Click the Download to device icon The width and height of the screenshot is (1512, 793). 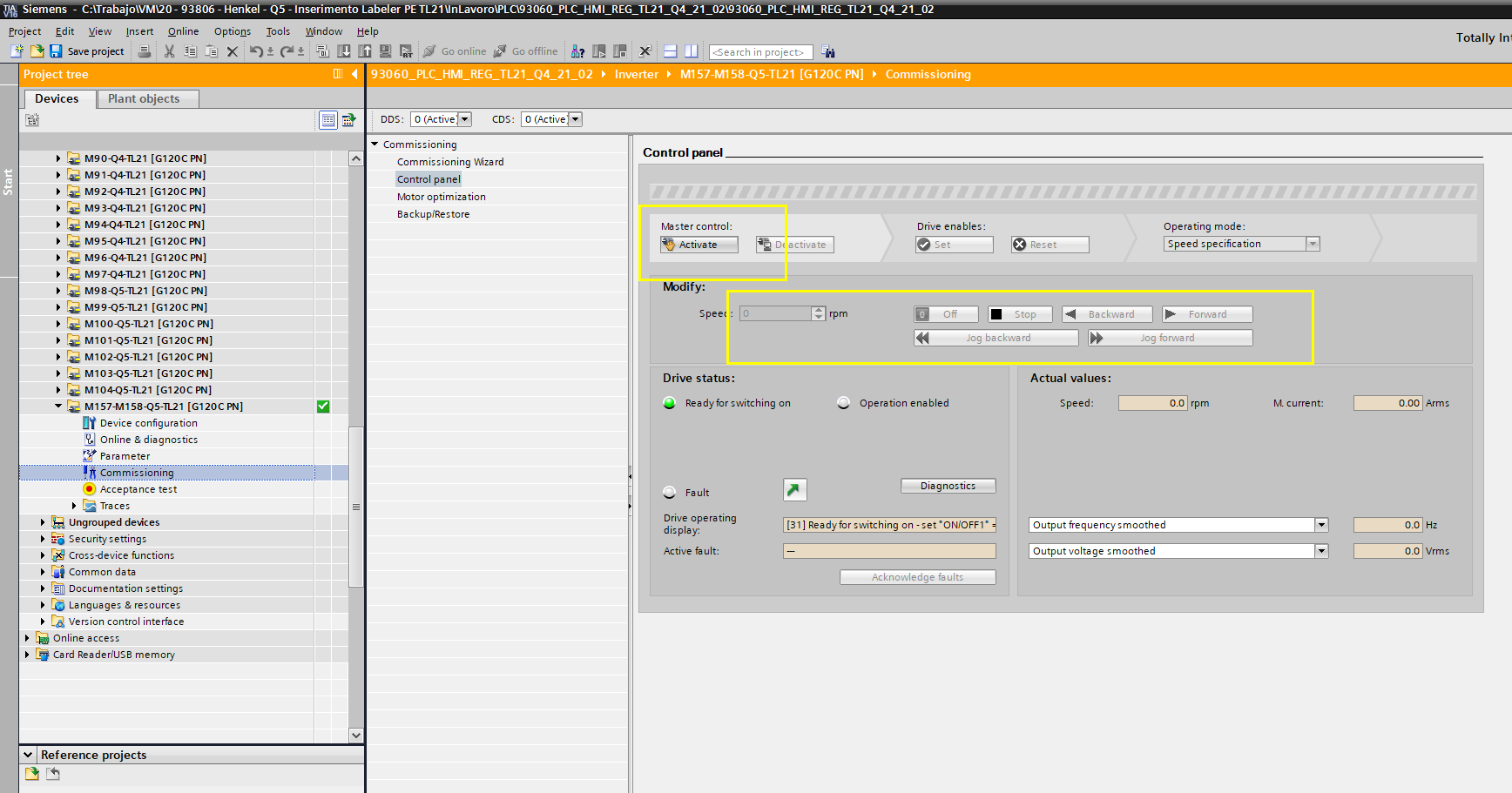(344, 51)
